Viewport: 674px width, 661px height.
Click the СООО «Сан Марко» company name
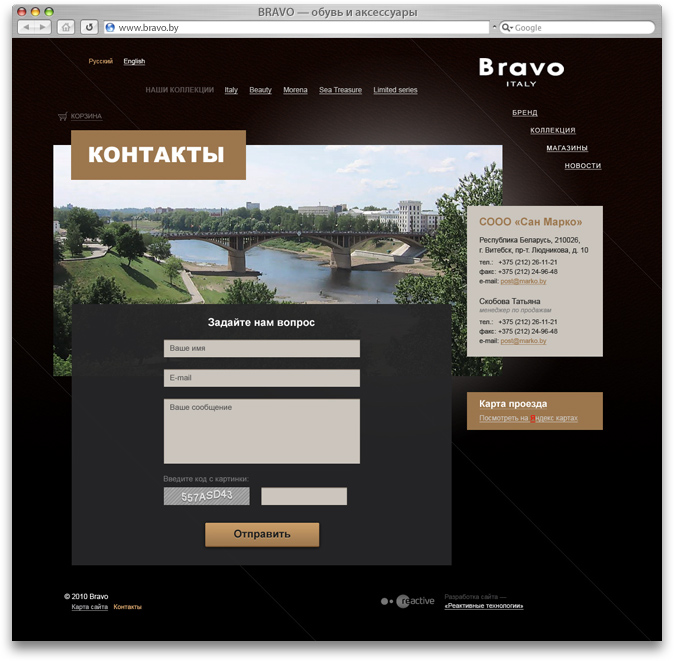(x=530, y=222)
